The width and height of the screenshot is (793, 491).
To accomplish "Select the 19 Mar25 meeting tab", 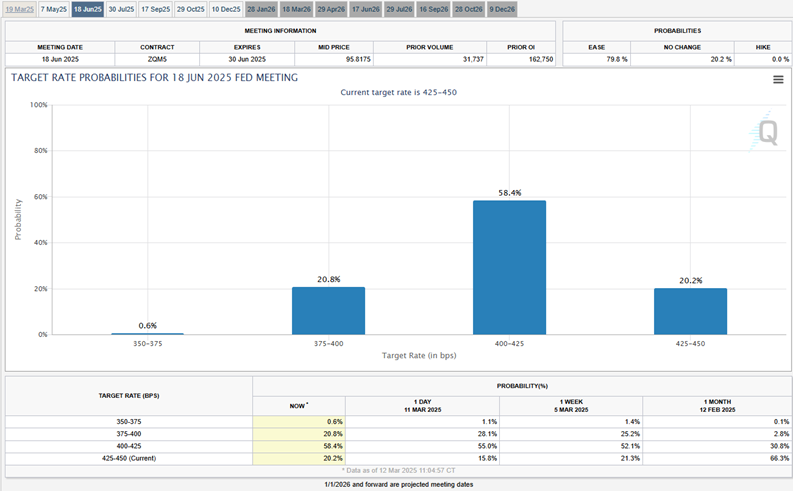I will pyautogui.click(x=18, y=8).
